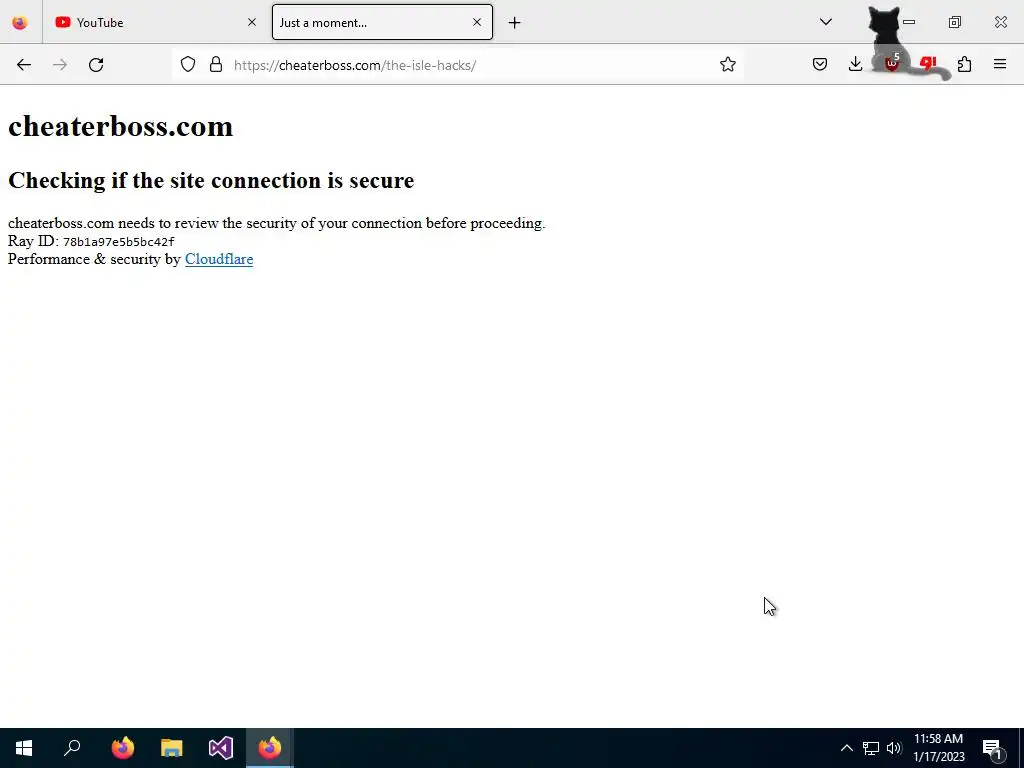
Task: Open the Windows Start menu
Action: coord(24,748)
